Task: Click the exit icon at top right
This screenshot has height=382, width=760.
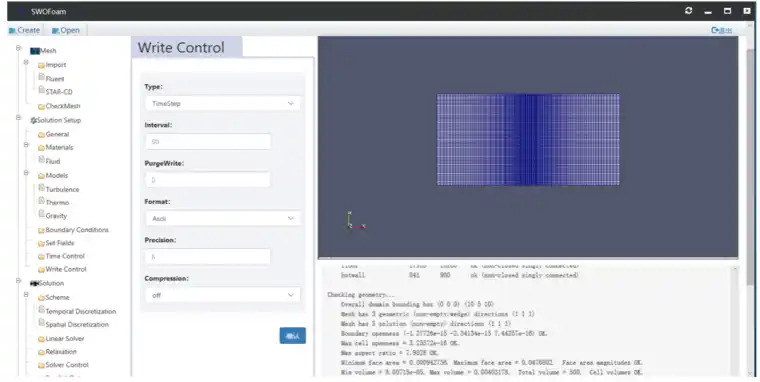Action: 721,30
